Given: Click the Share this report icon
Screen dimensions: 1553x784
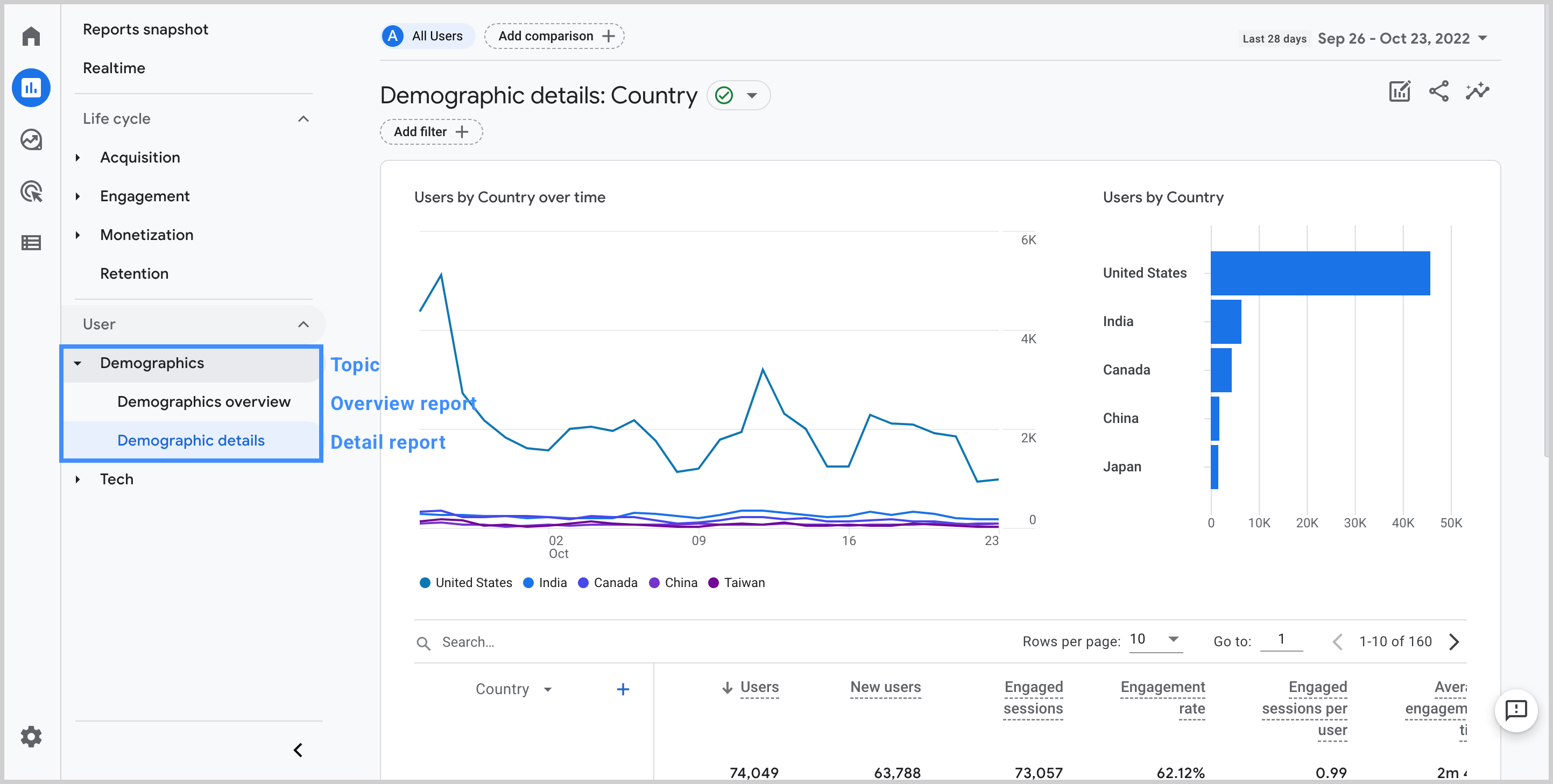Looking at the screenshot, I should point(1438,91).
